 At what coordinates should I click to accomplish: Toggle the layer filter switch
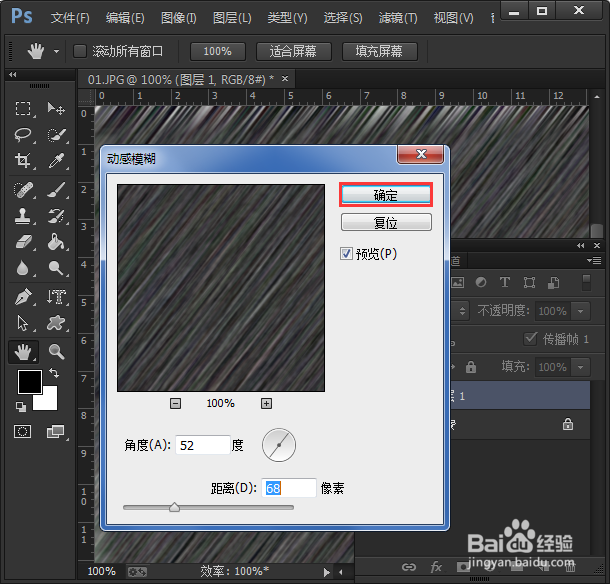click(x=586, y=282)
